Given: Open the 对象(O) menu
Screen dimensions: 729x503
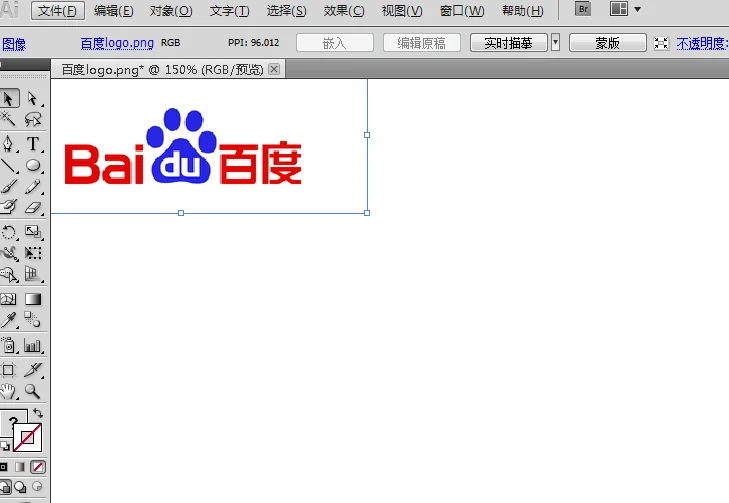Looking at the screenshot, I should click(171, 11).
